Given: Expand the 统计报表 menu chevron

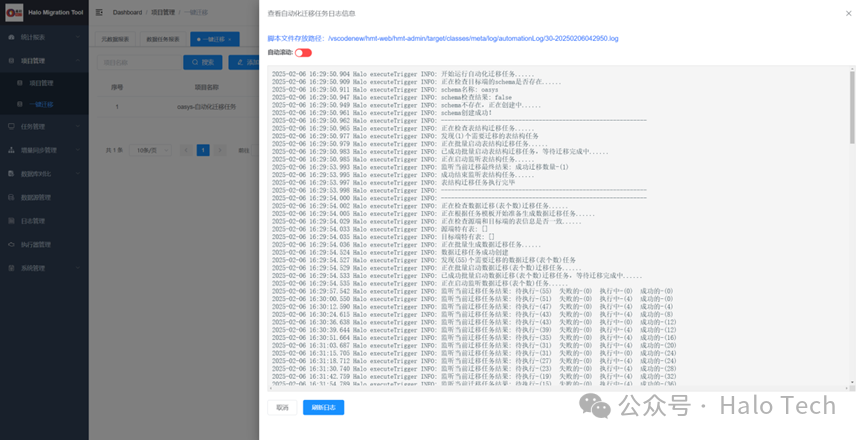Looking at the screenshot, I should [78, 37].
